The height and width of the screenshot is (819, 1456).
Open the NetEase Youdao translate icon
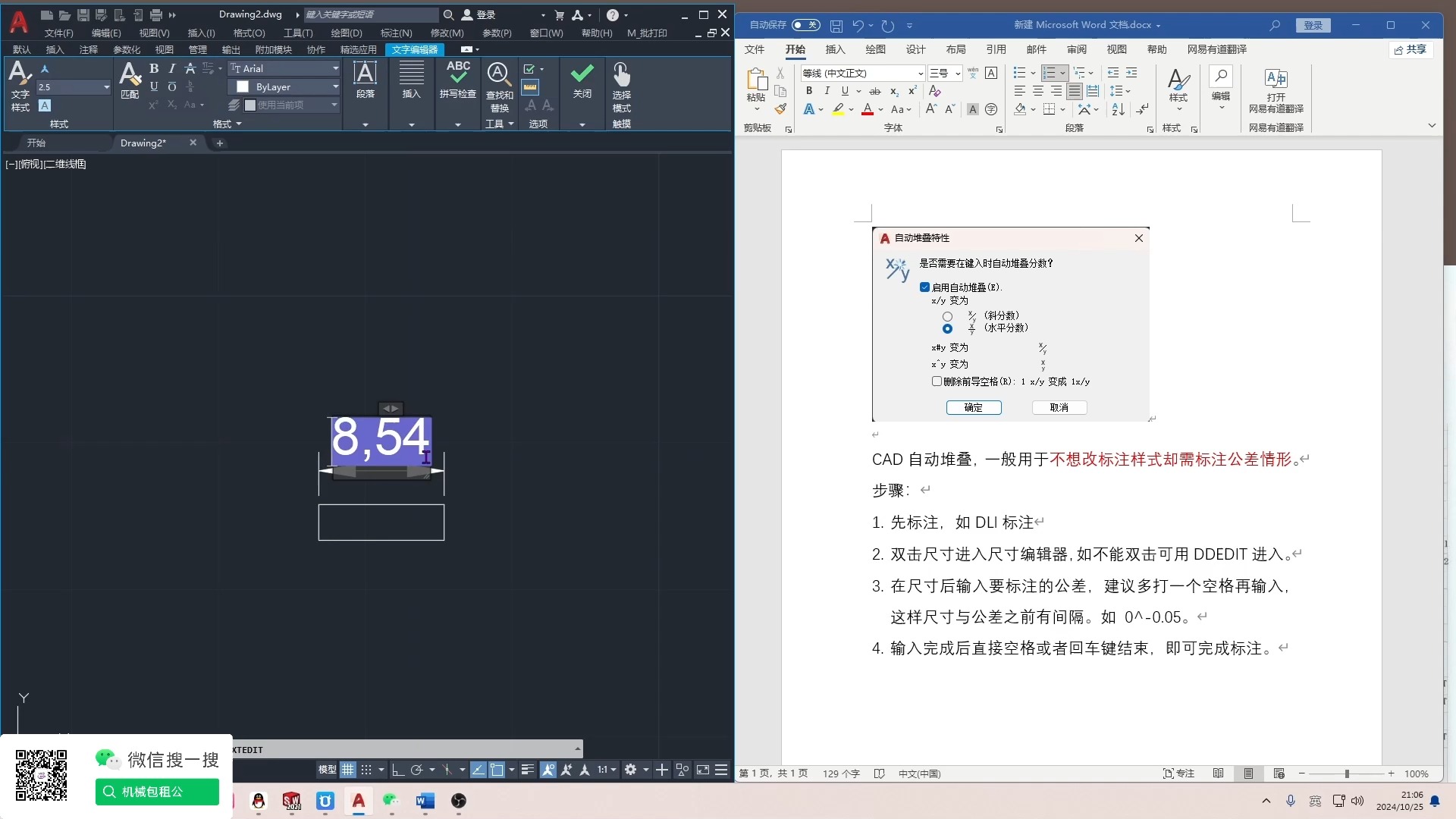point(1276,79)
